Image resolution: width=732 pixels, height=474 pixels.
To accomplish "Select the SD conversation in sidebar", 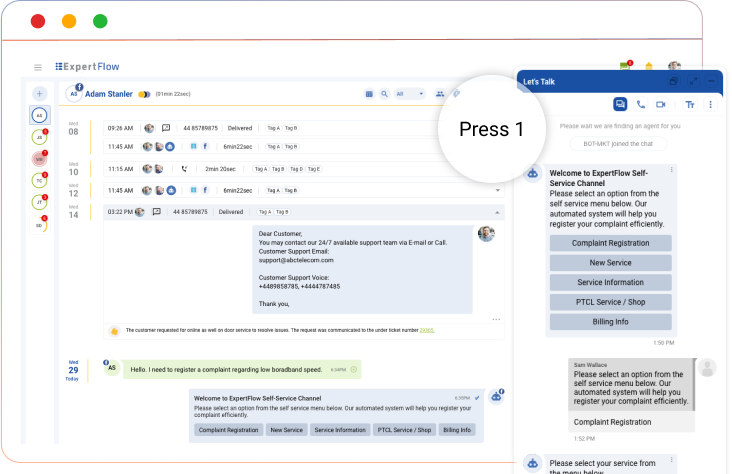I will coord(40,225).
